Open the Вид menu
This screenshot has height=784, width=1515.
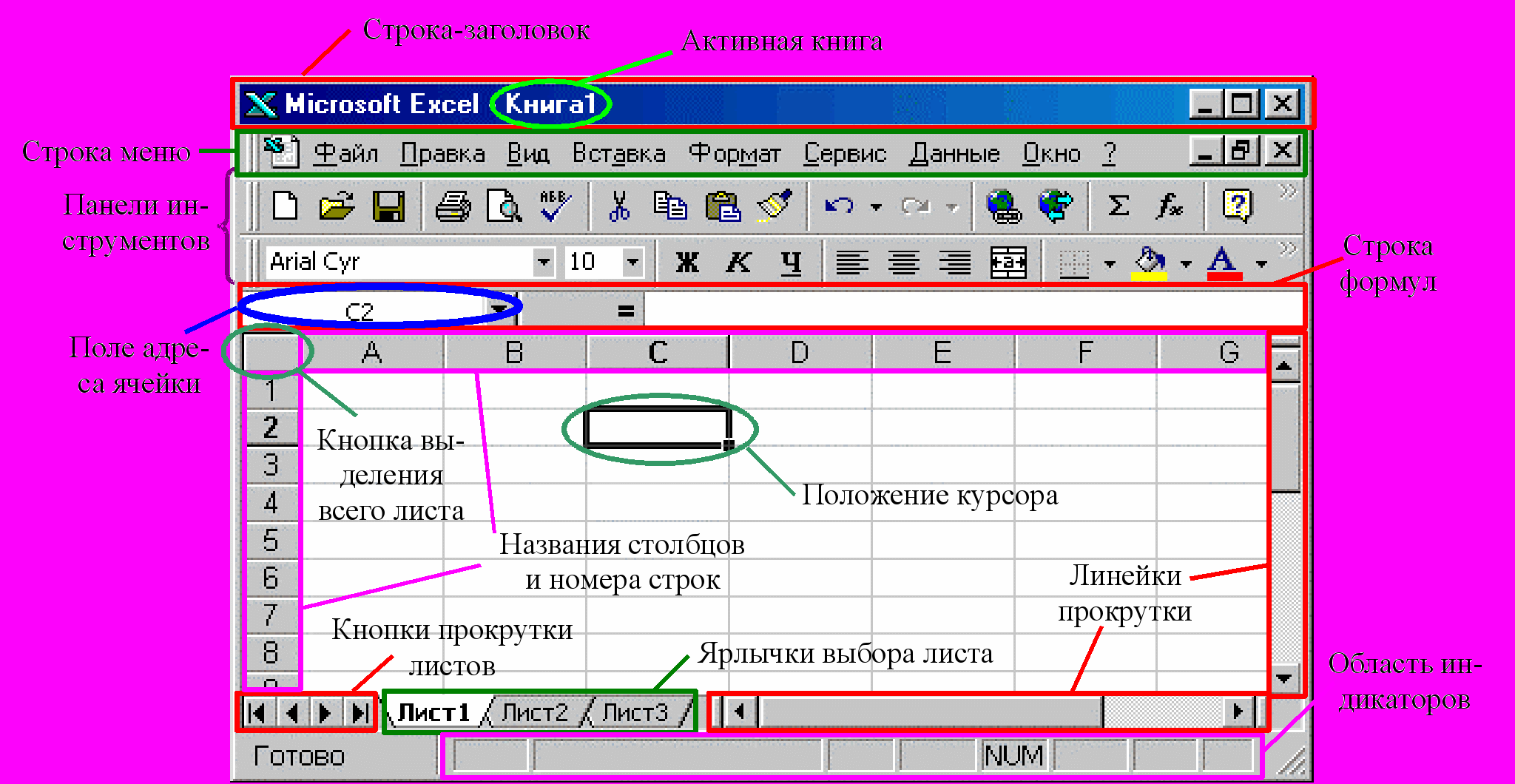click(x=528, y=153)
